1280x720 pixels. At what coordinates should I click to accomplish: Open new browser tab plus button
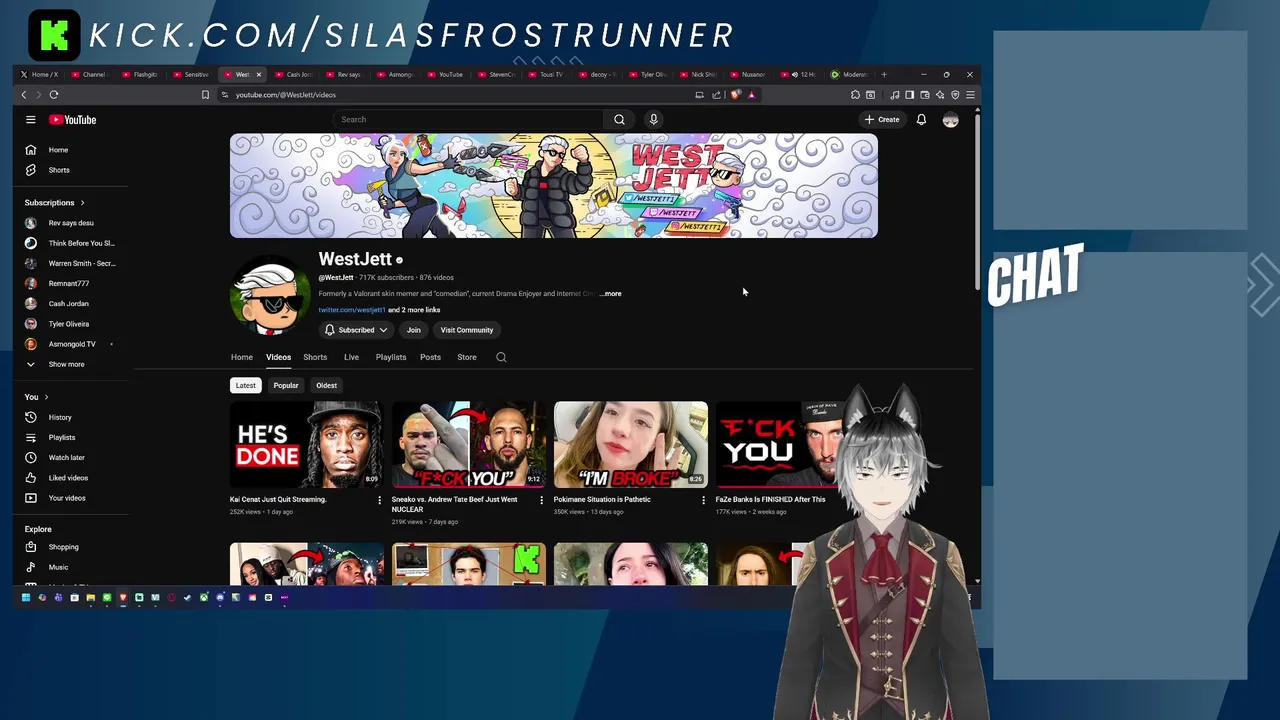click(x=883, y=74)
